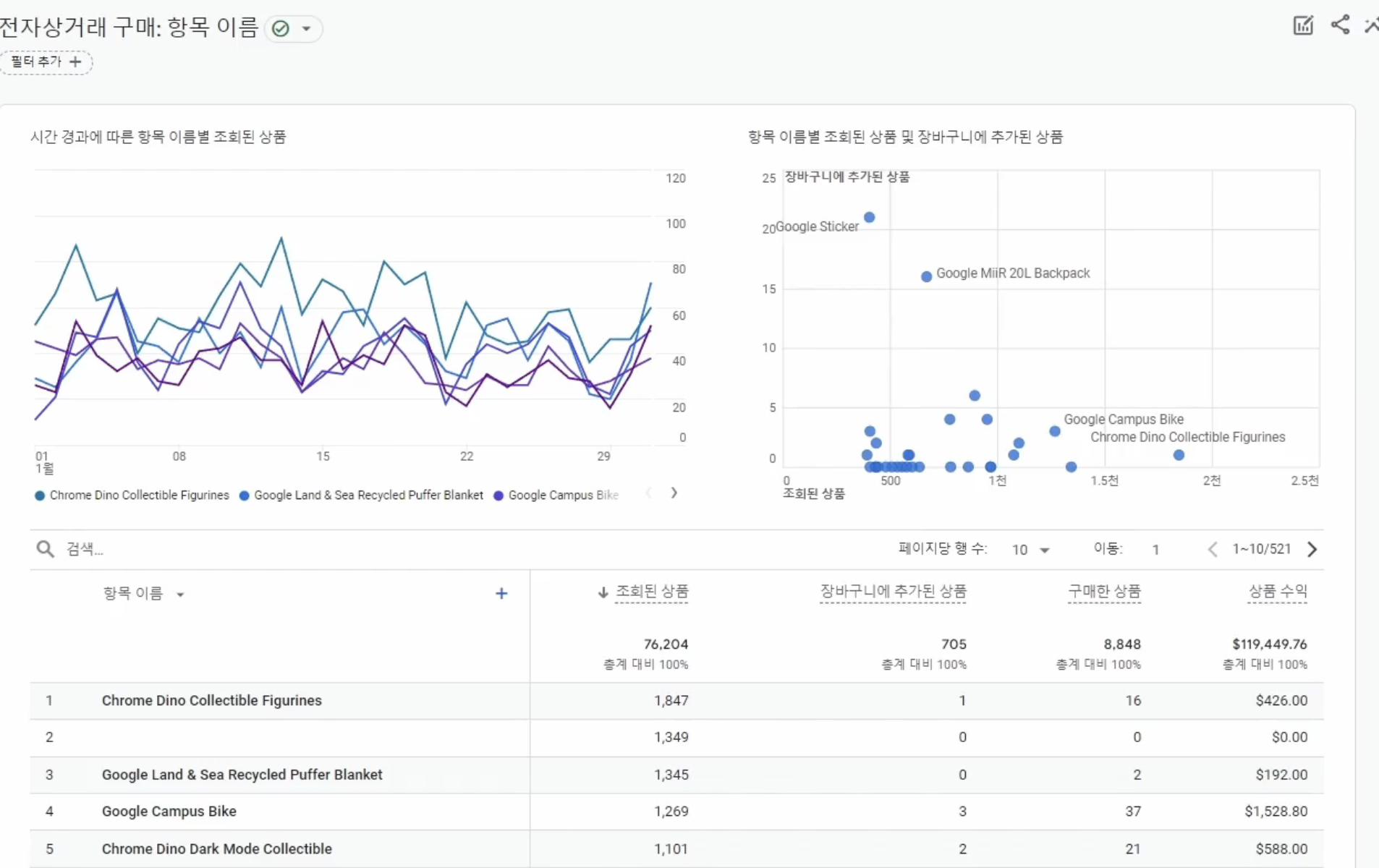Image resolution: width=1379 pixels, height=868 pixels.
Task: Click the $1,528.80 revenue cell
Action: 1276,812
